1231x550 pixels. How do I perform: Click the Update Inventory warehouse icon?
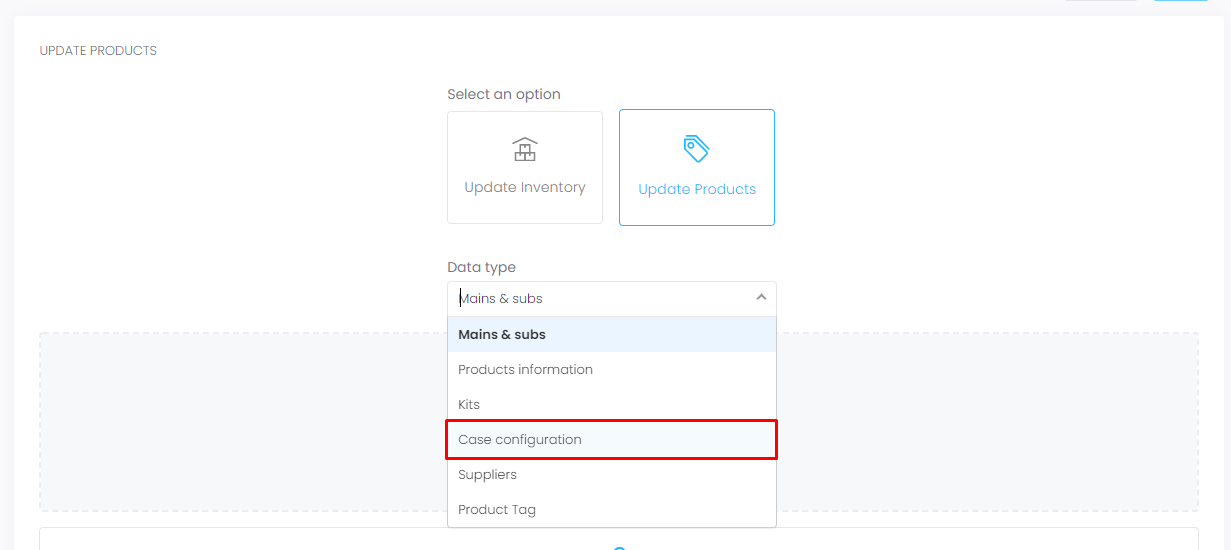pos(525,150)
